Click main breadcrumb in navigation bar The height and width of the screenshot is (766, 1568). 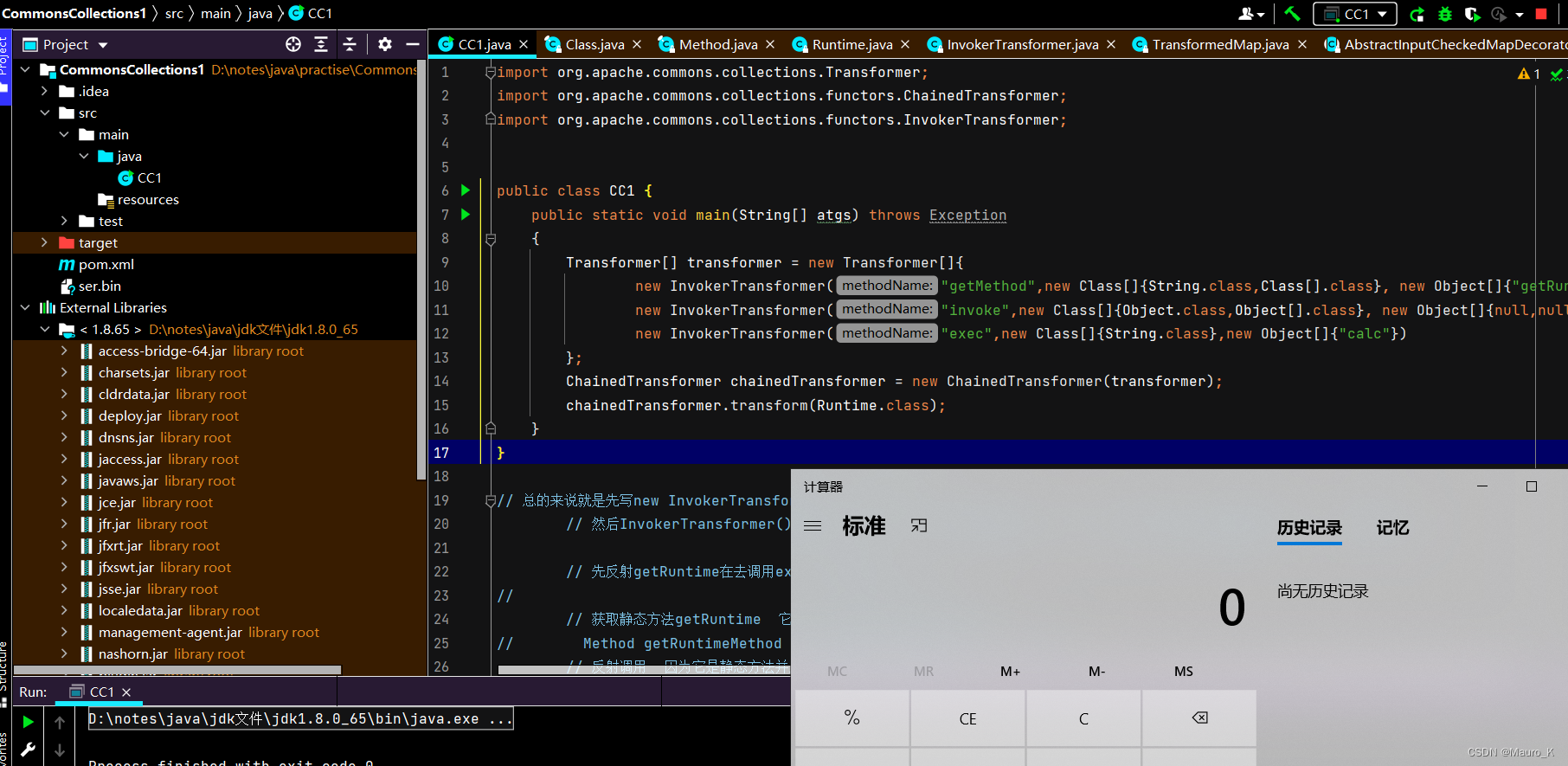click(215, 13)
